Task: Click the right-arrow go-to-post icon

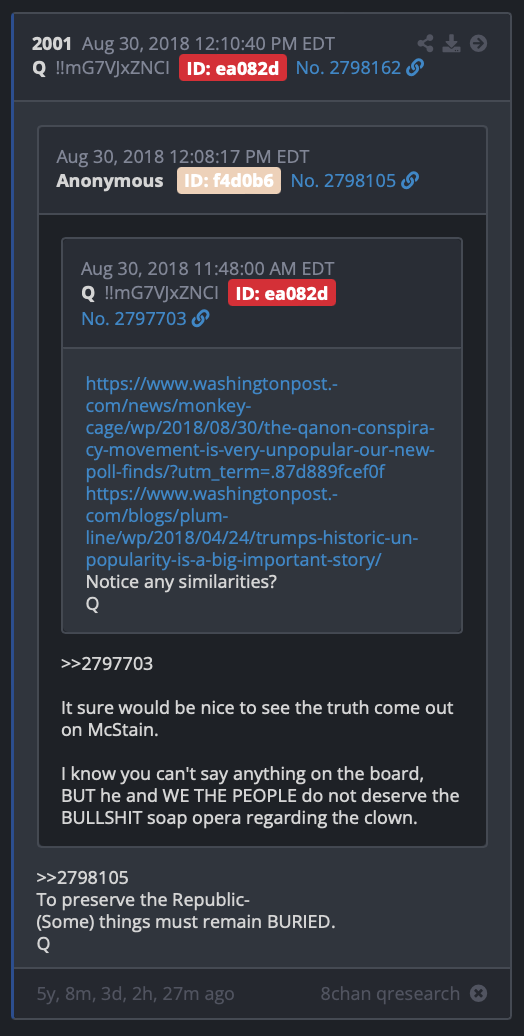Action: pyautogui.click(x=478, y=44)
